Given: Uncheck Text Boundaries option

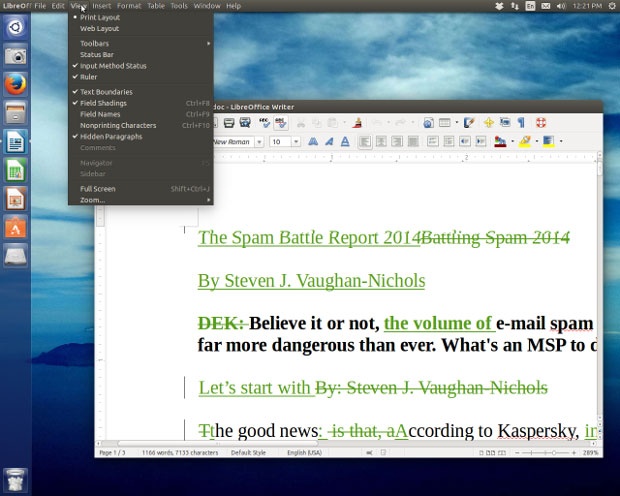Looking at the screenshot, I should 141,92.
